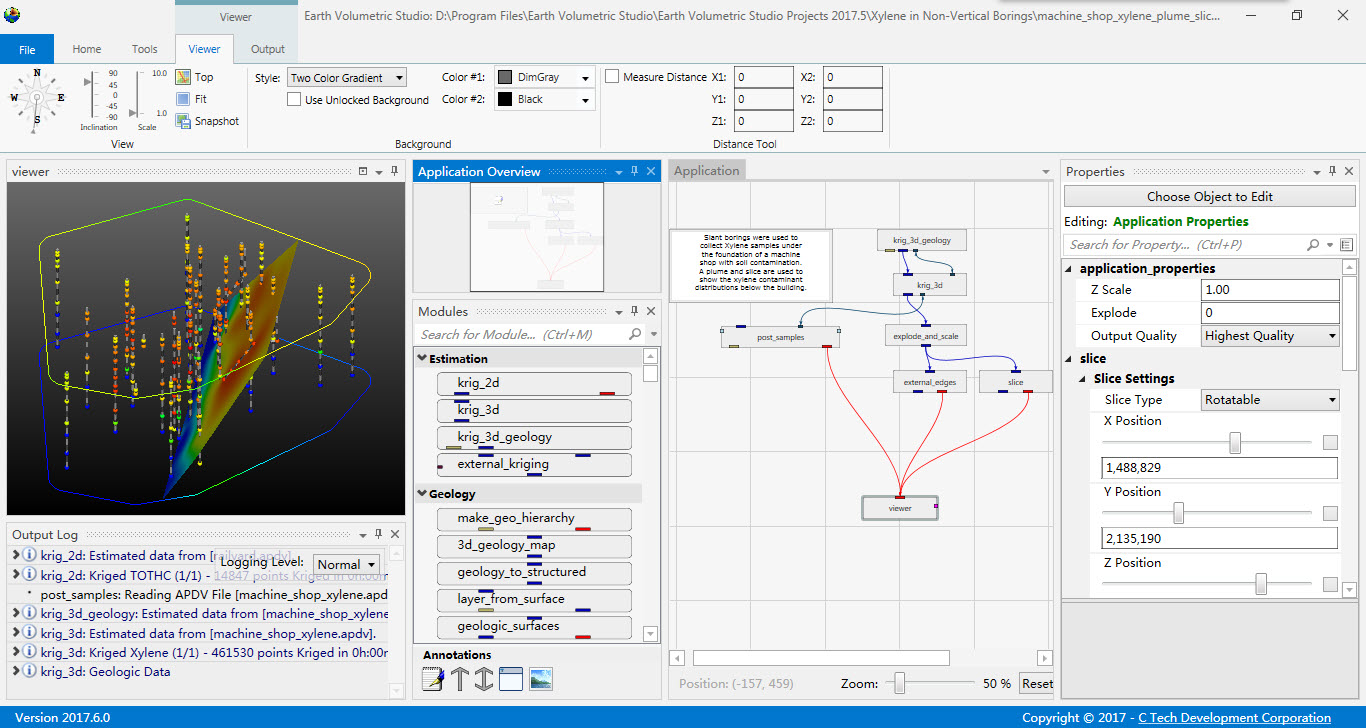1366x728 pixels.
Task: Pin the Application Overview panel
Action: tap(634, 172)
